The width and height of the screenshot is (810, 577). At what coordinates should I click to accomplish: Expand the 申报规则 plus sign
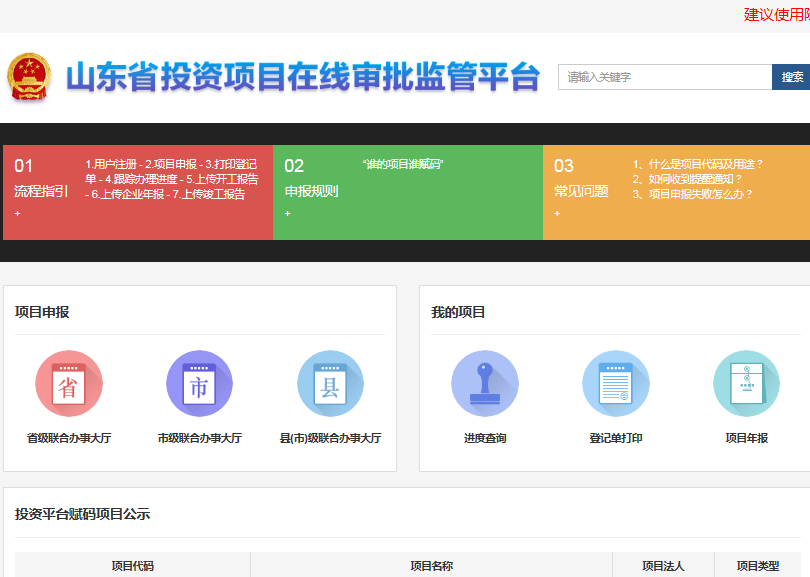coord(288,213)
